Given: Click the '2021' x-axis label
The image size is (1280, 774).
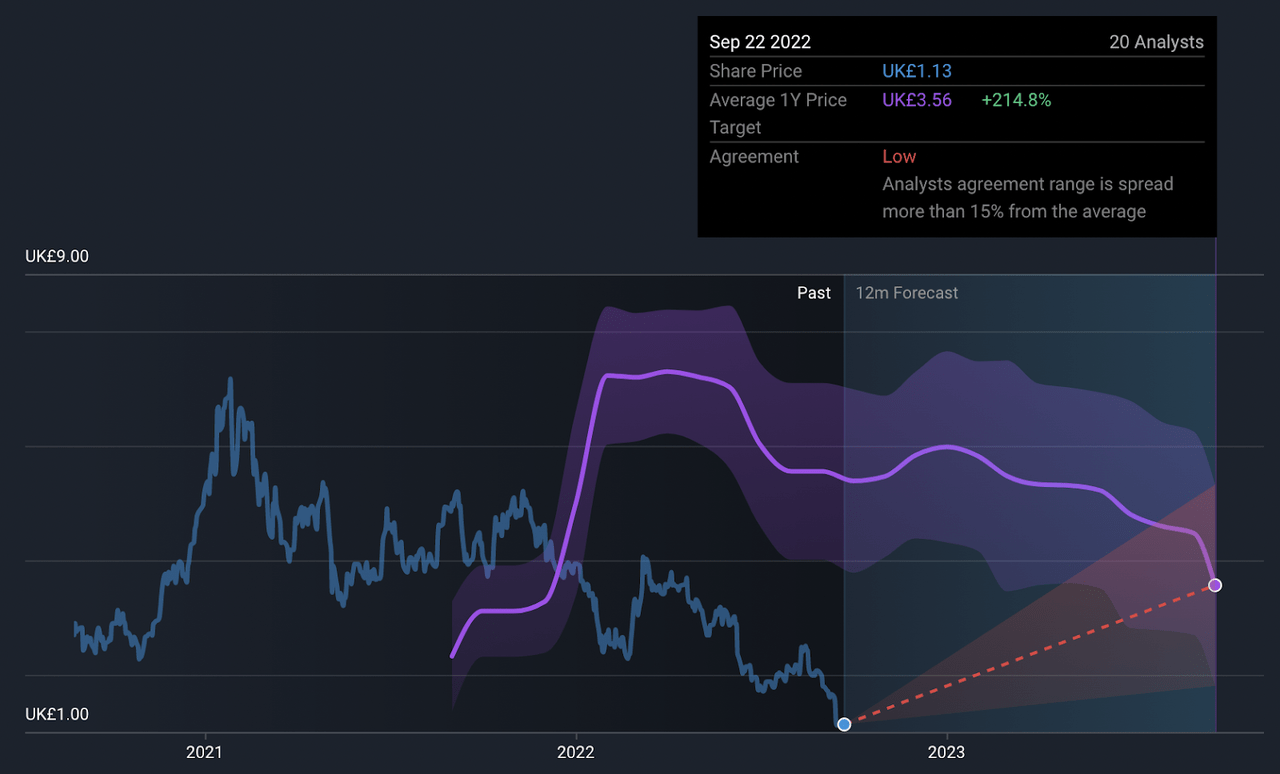Looking at the screenshot, I should pos(204,752).
